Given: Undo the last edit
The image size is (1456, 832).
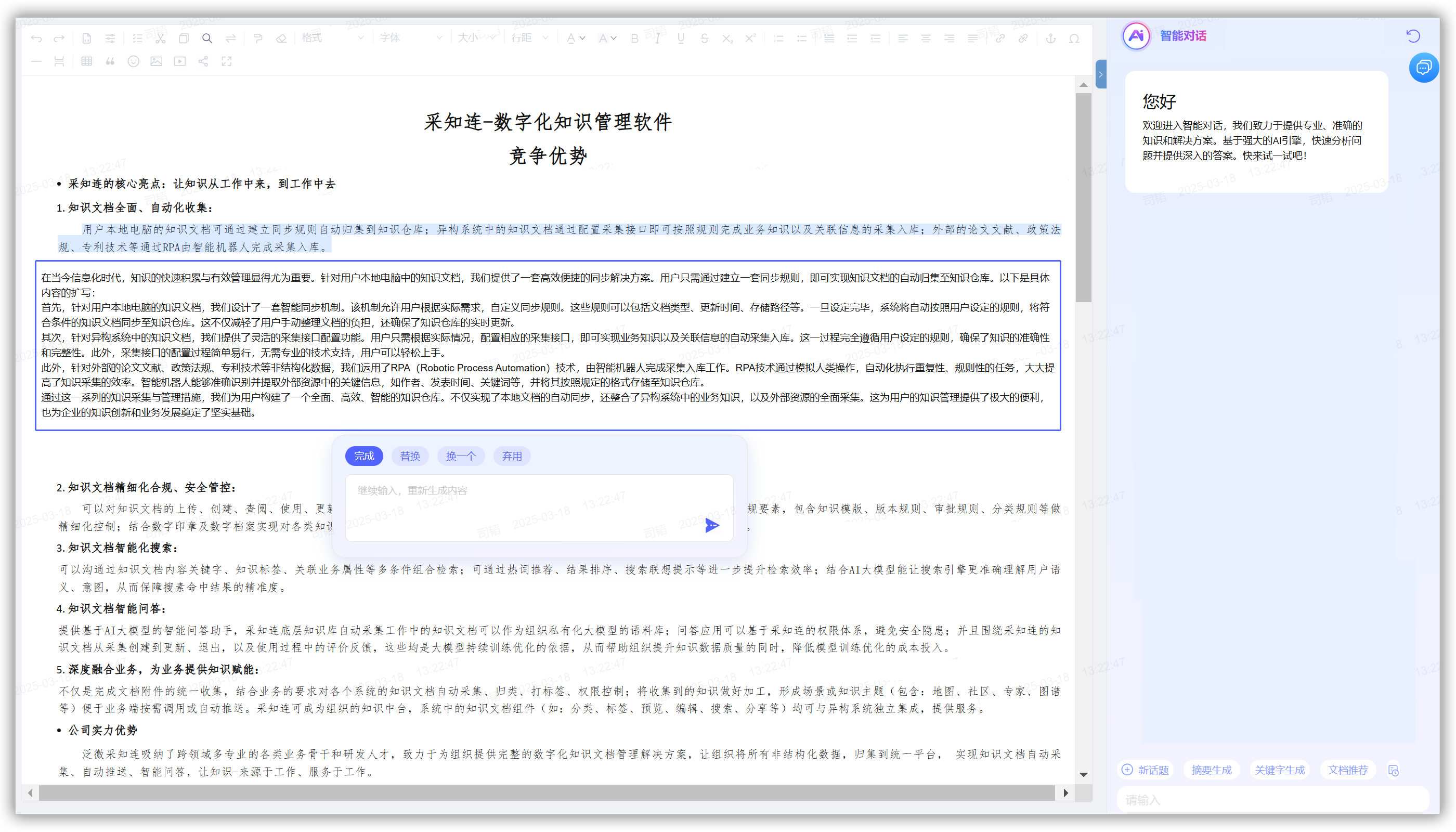Looking at the screenshot, I should click(x=36, y=38).
